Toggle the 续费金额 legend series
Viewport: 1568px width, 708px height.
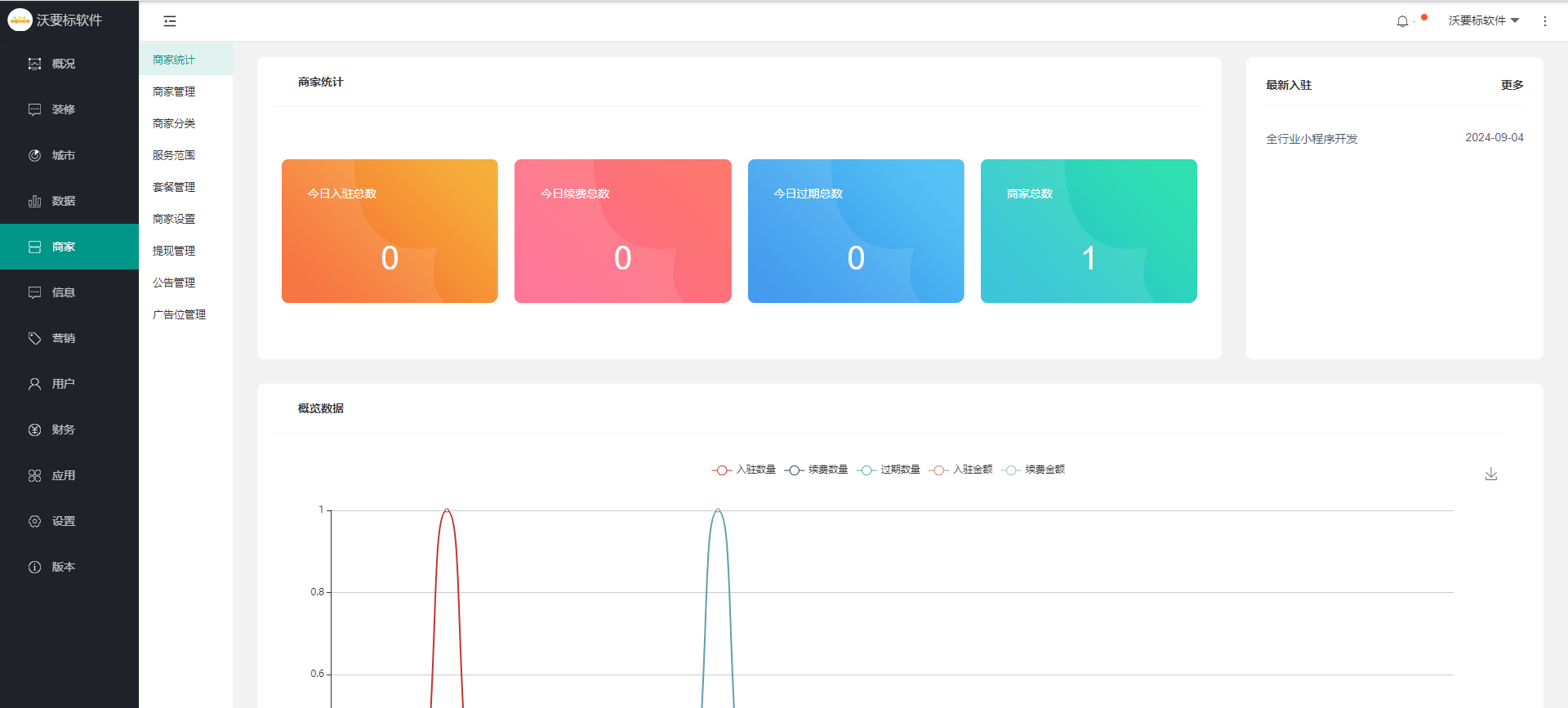click(x=1032, y=470)
